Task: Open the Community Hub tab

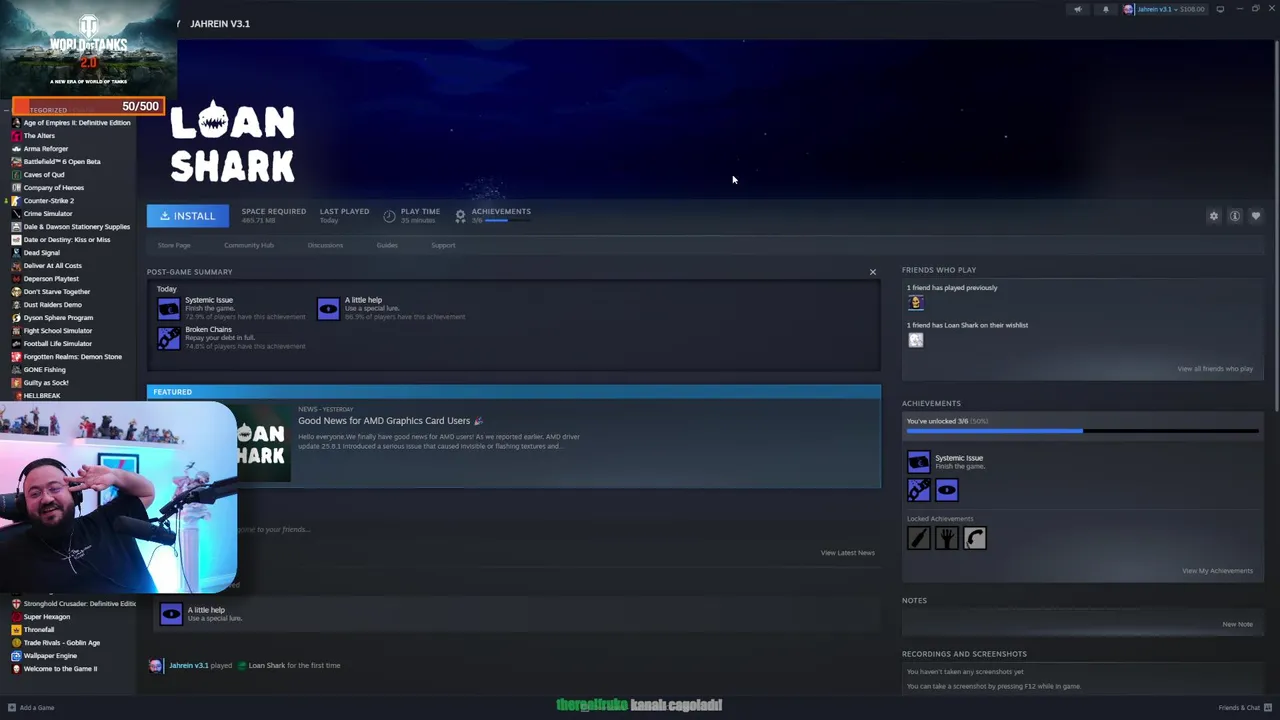Action: coord(249,245)
